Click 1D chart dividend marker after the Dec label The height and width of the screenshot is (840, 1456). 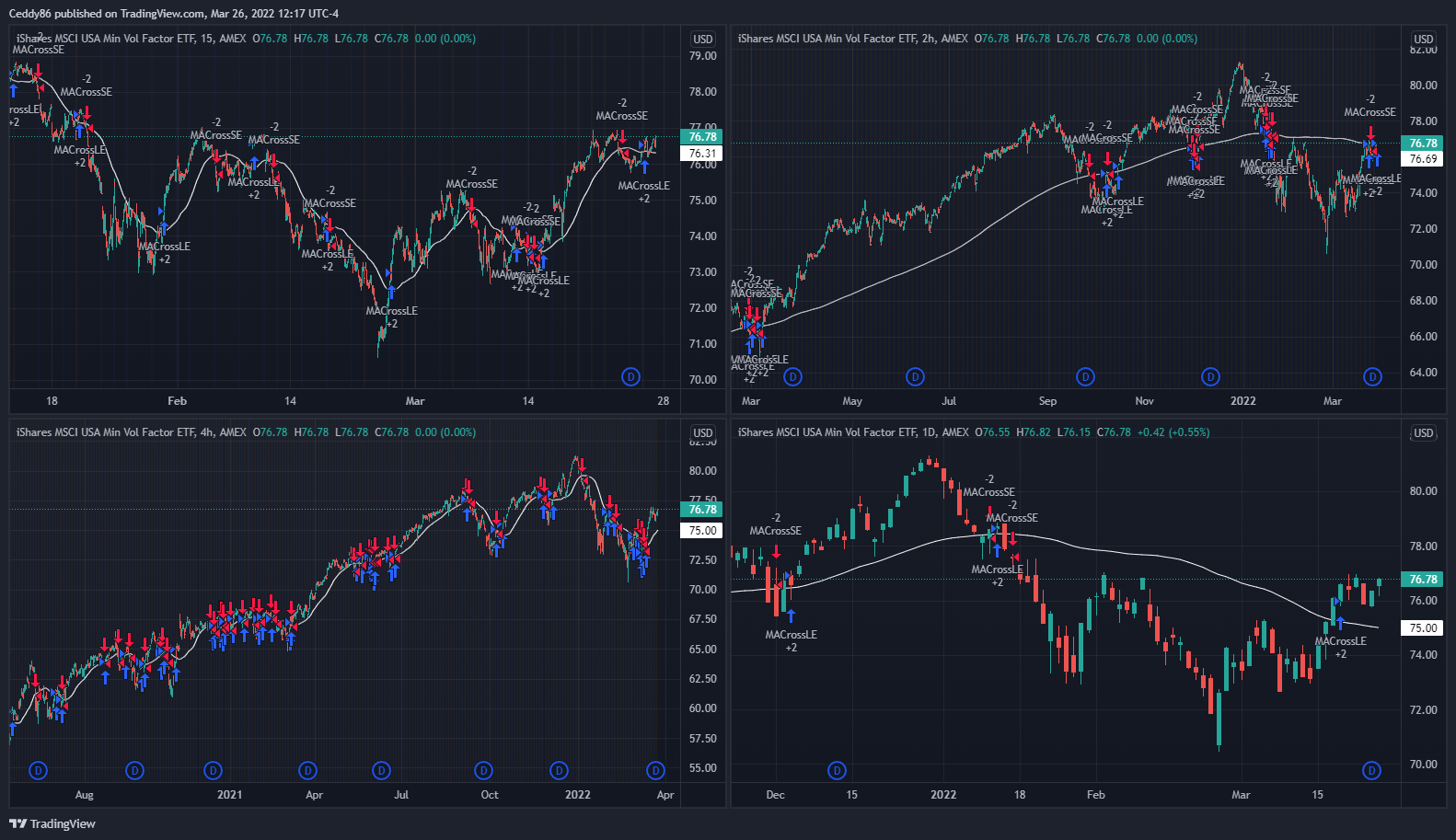pyautogui.click(x=837, y=770)
